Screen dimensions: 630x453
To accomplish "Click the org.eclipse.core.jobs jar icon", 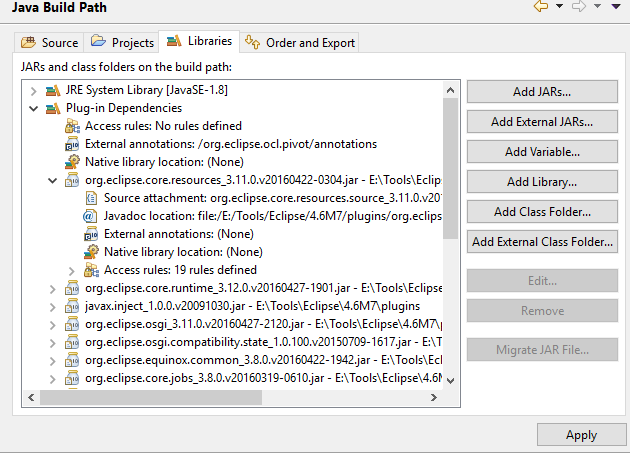I will [x=72, y=379].
